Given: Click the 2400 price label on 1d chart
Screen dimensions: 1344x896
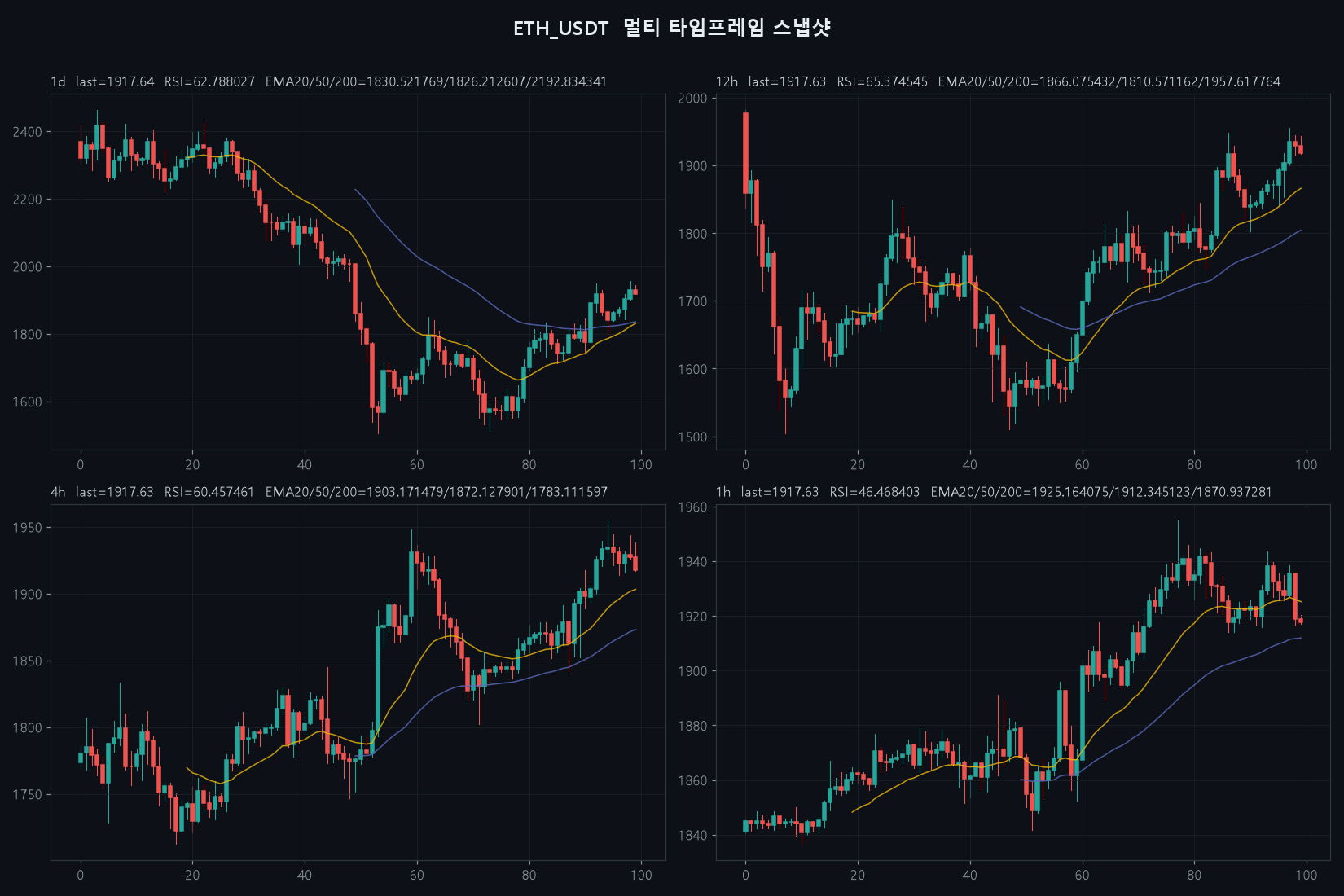Looking at the screenshot, I should point(27,132).
